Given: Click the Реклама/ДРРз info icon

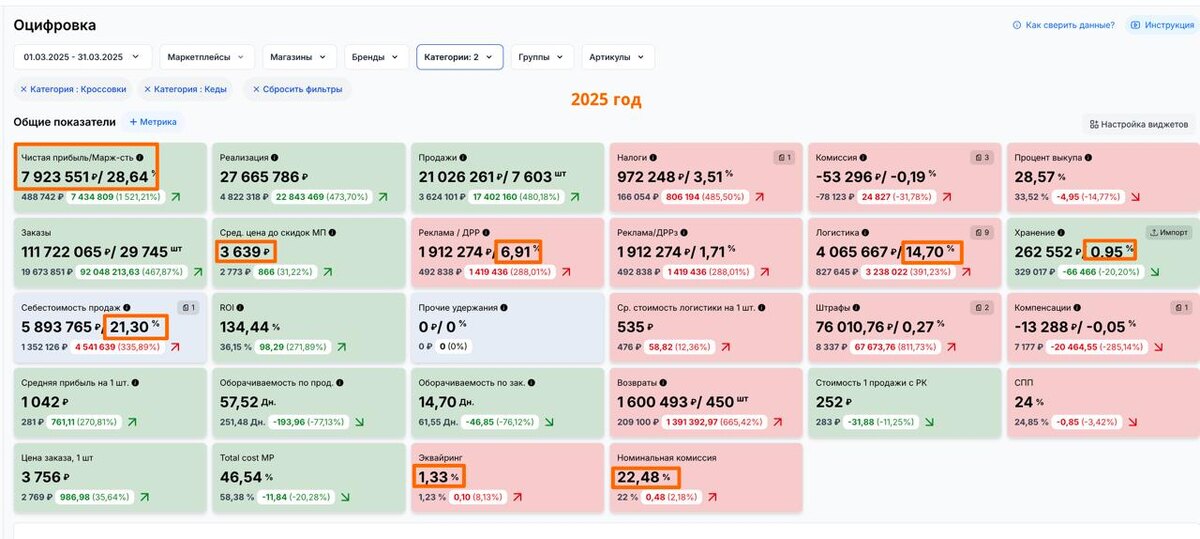Looking at the screenshot, I should coord(685,233).
